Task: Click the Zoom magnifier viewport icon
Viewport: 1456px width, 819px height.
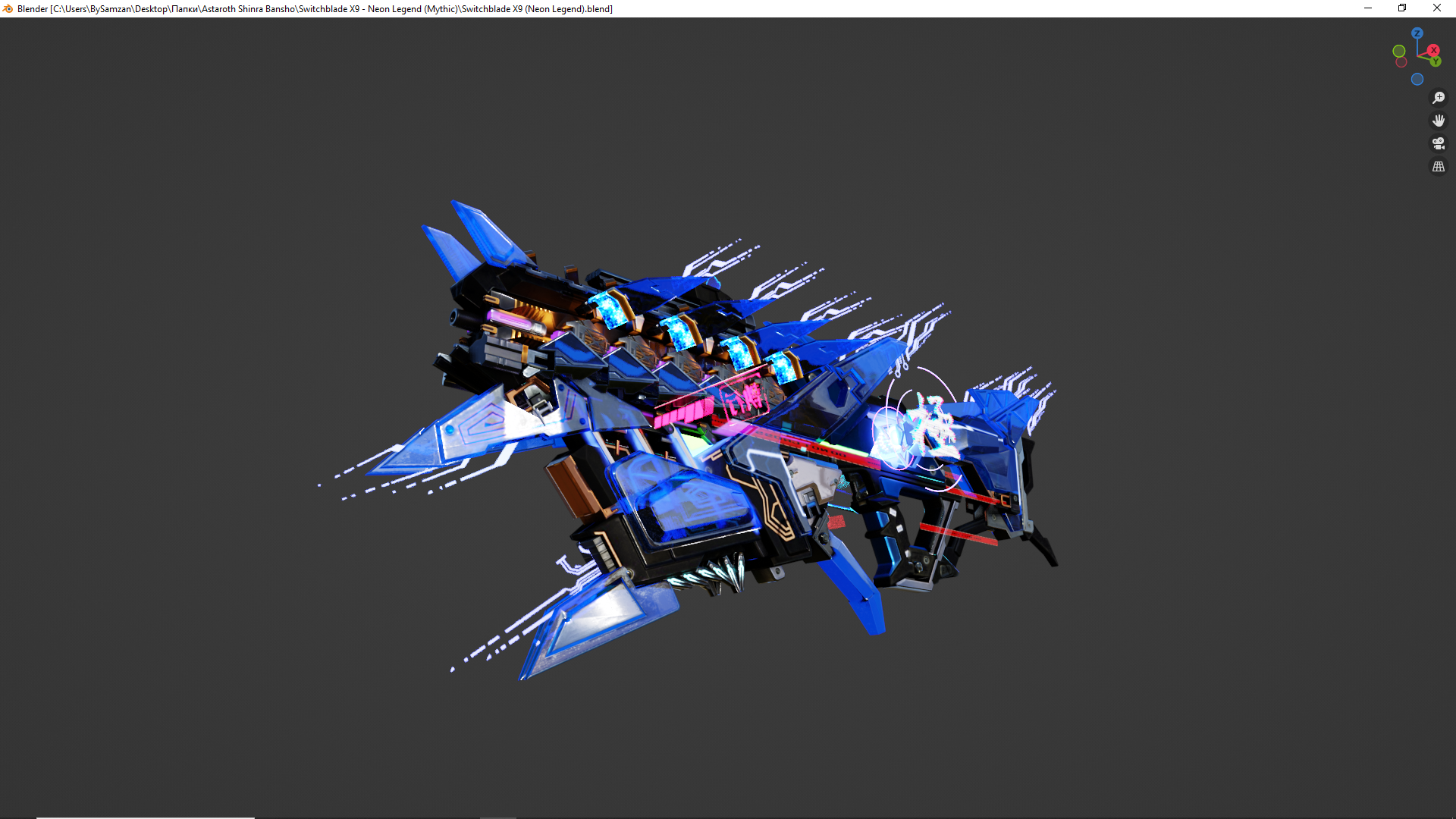Action: click(x=1439, y=98)
